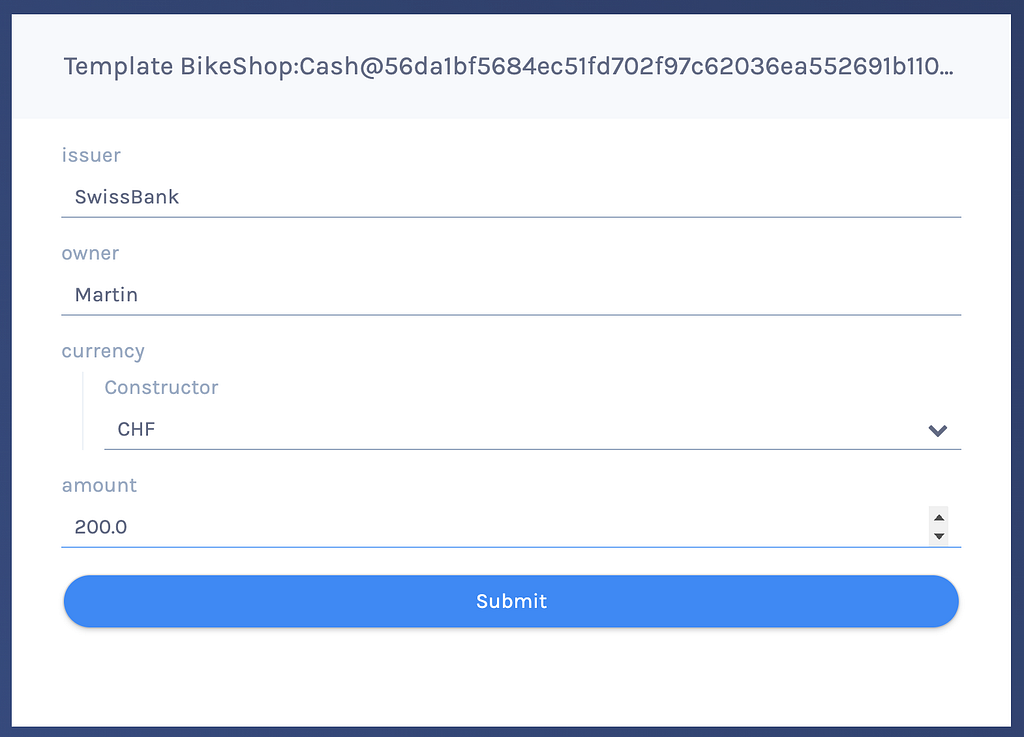Click the word Template in header
The height and width of the screenshot is (737, 1024).
coord(118,67)
